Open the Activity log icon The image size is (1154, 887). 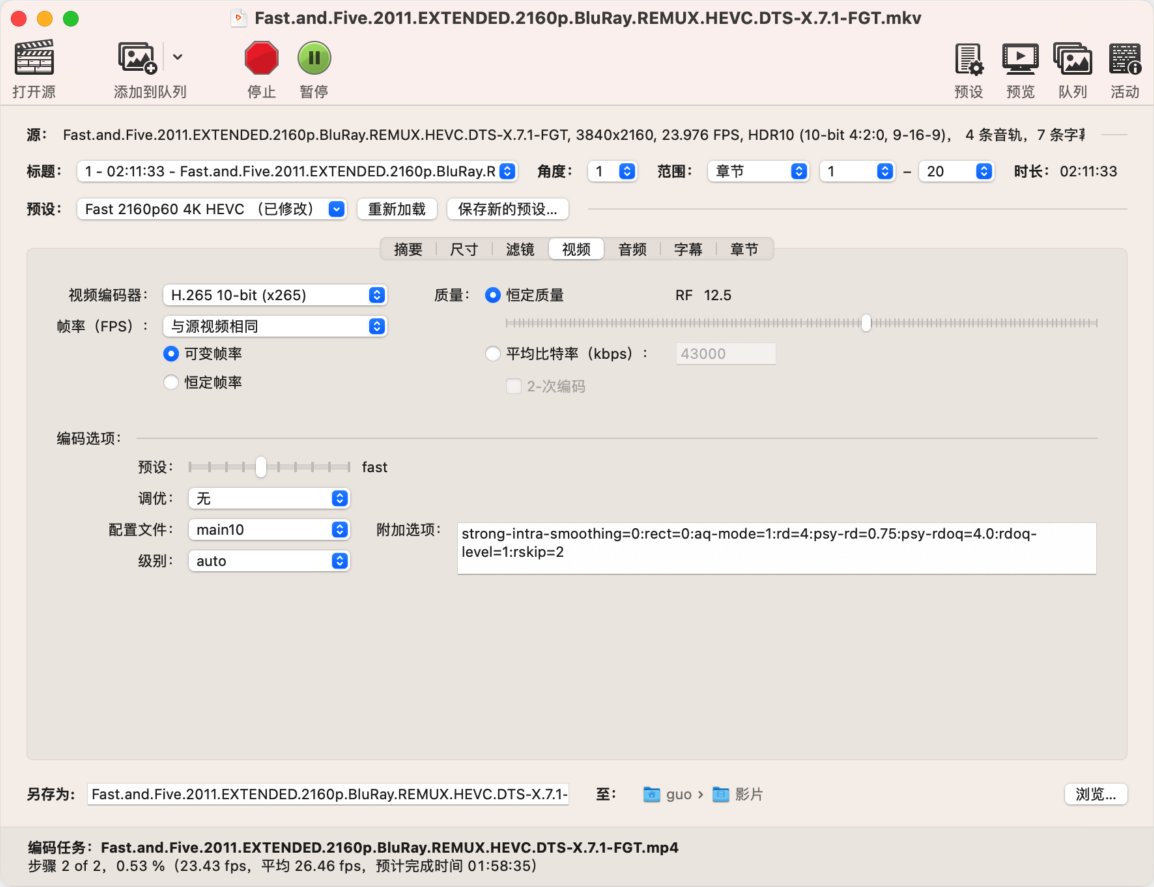(x=1124, y=59)
